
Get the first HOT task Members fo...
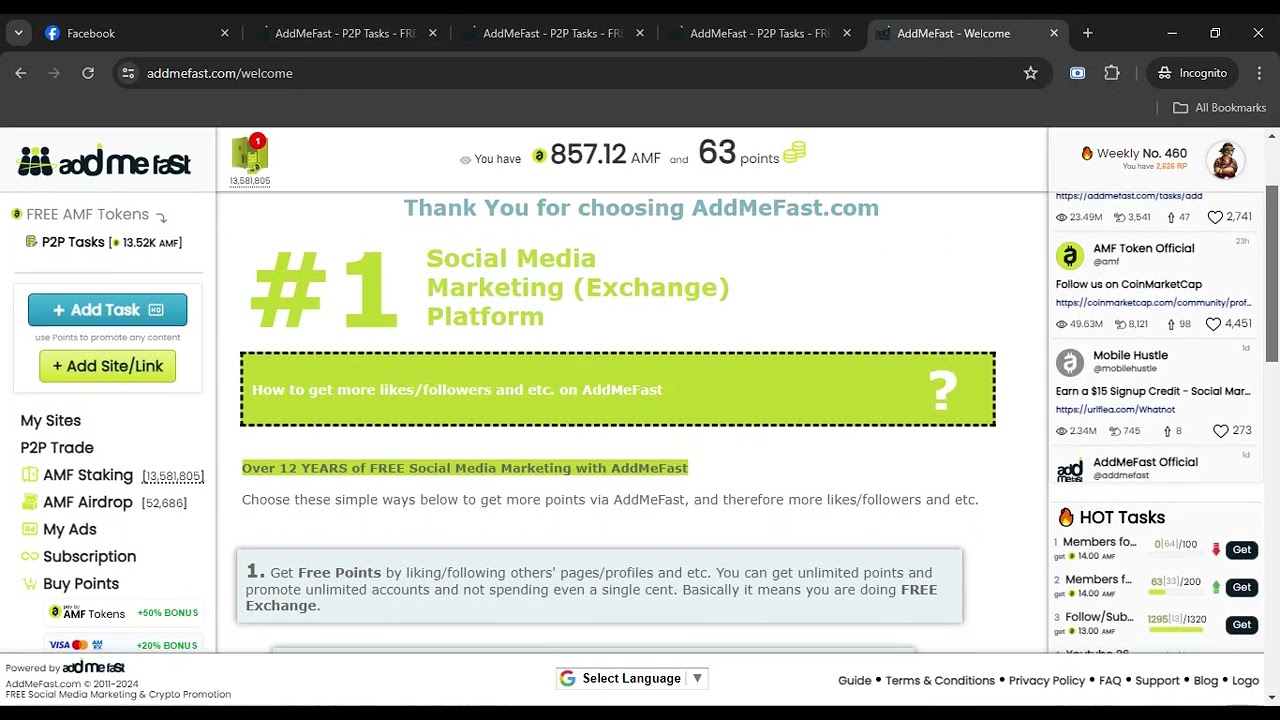pos(1242,550)
